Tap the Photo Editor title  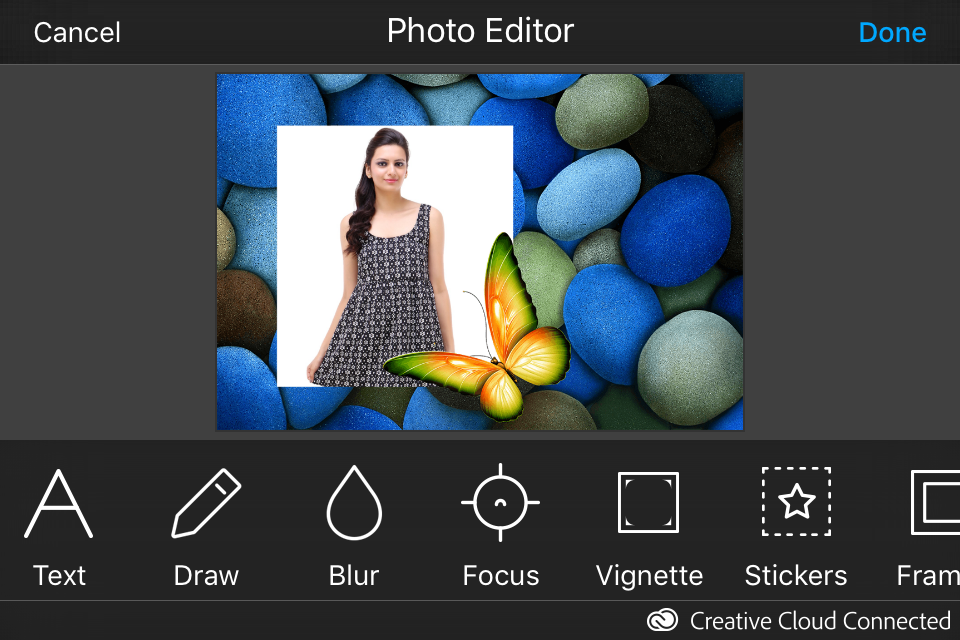coord(481,31)
